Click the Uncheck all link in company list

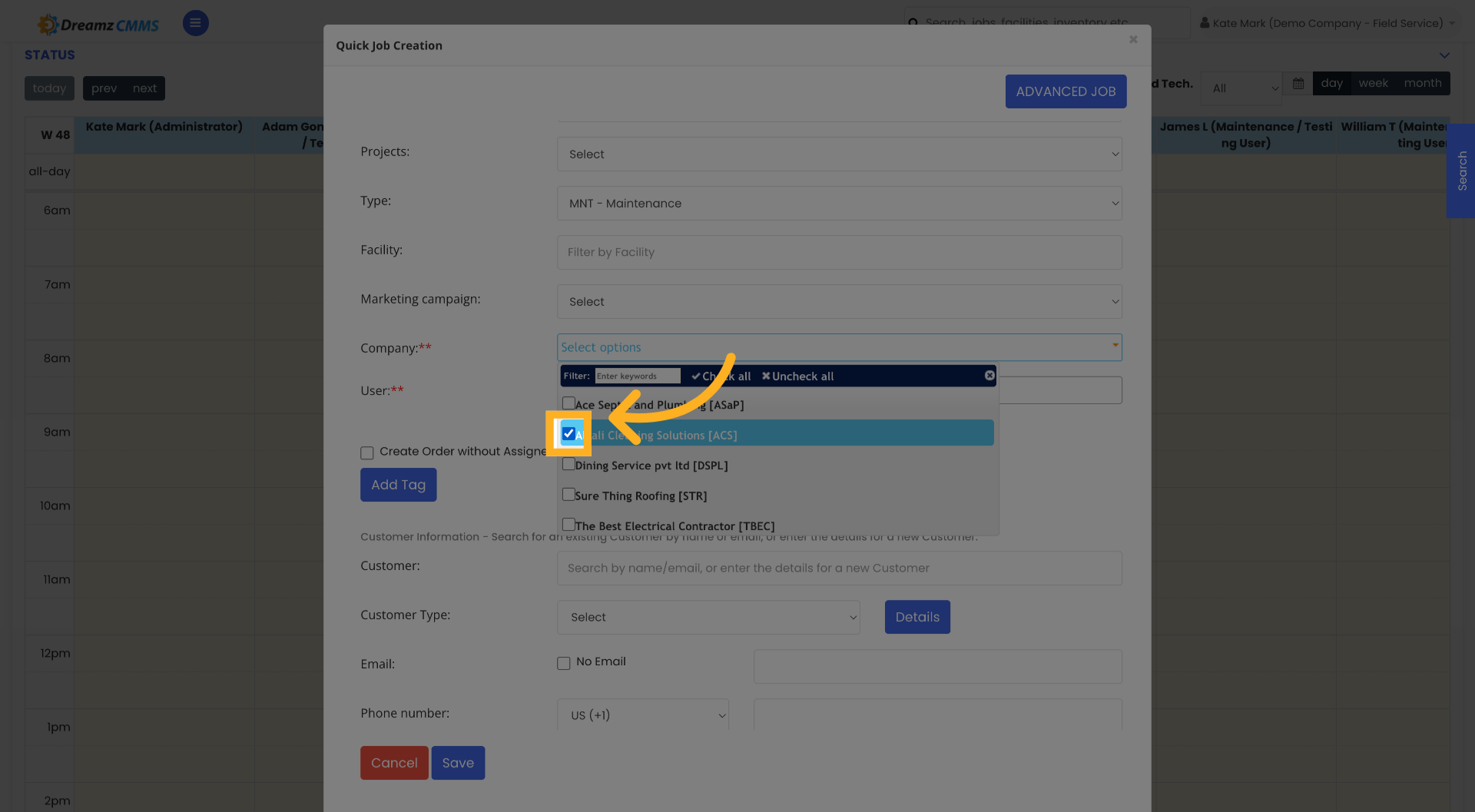[x=797, y=376]
